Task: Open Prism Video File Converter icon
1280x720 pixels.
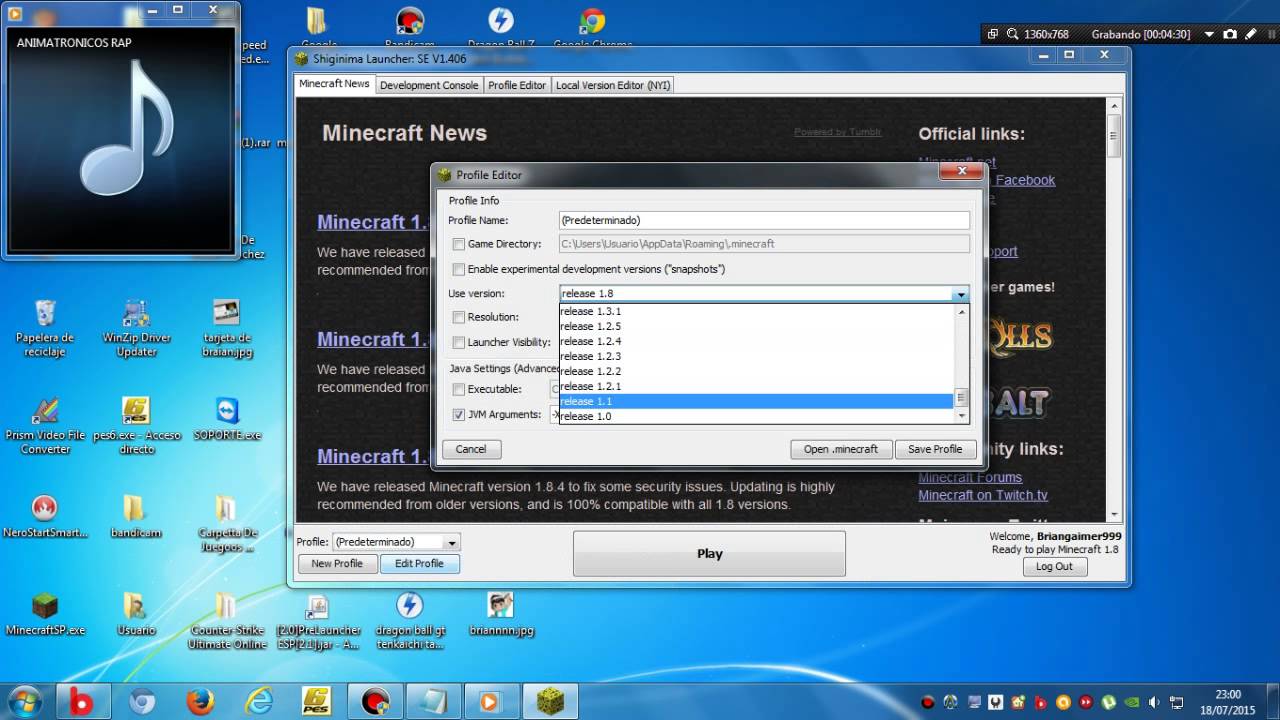Action: [x=45, y=426]
